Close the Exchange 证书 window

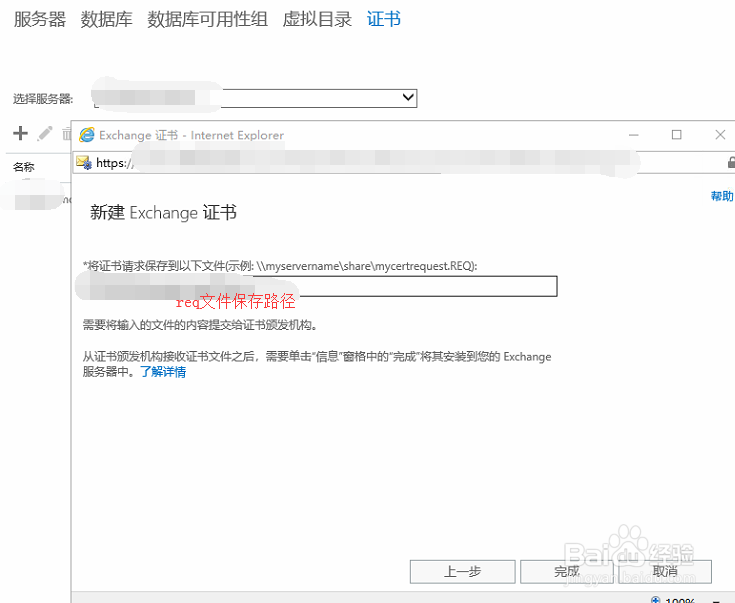click(720, 135)
